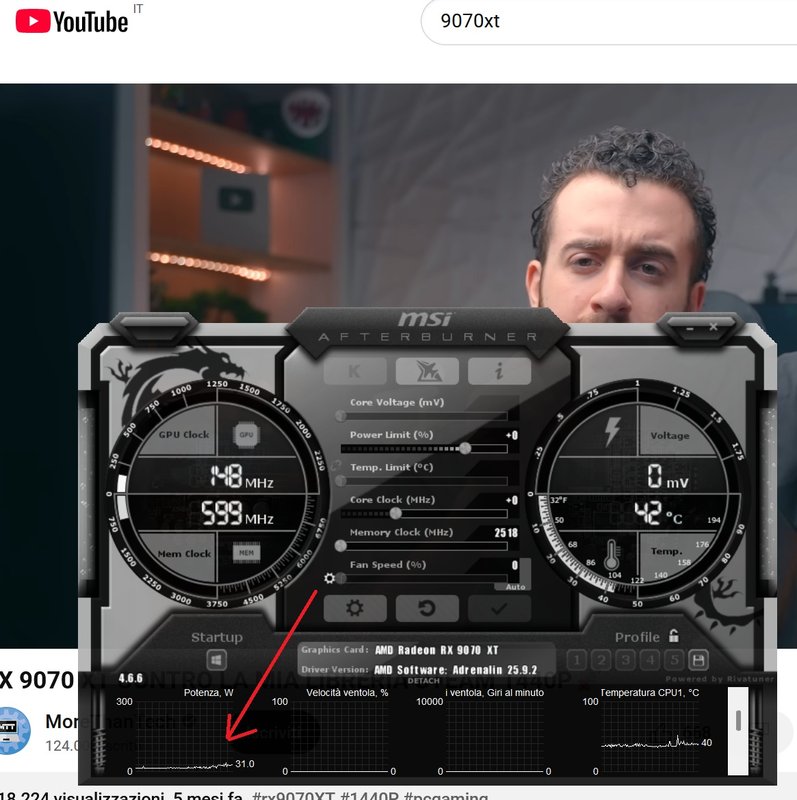The width and height of the screenshot is (797, 800).
Task: Close the Afterburner window
Action: coord(713,327)
